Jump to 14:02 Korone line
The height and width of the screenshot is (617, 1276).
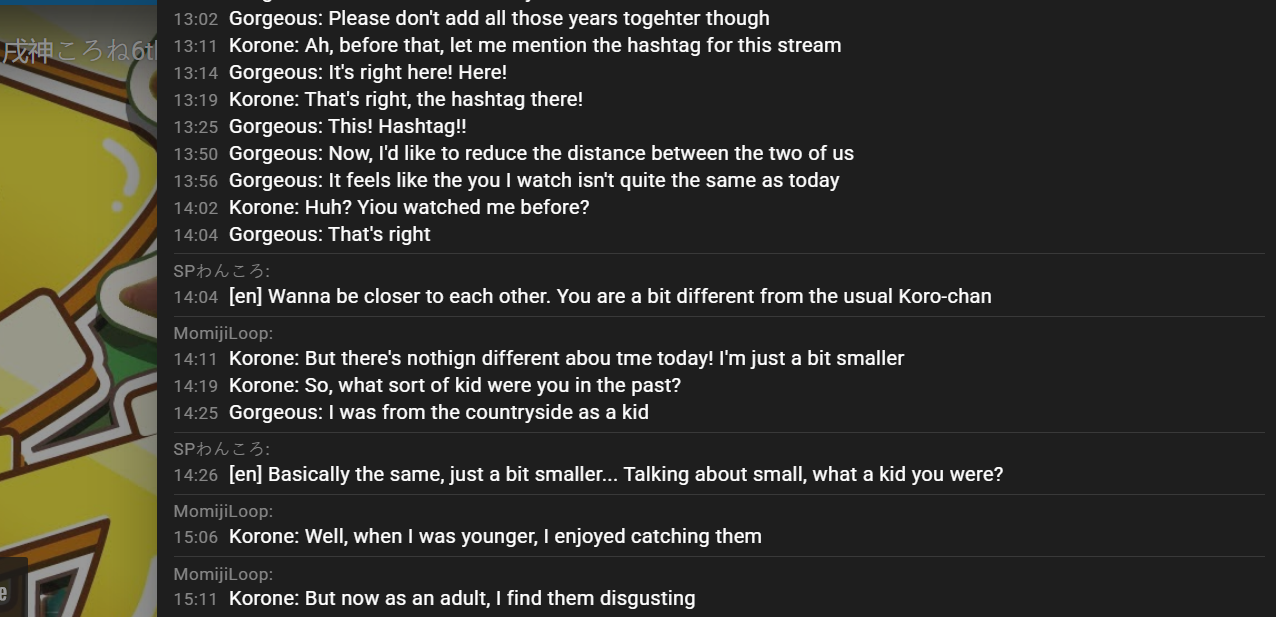tap(195, 208)
